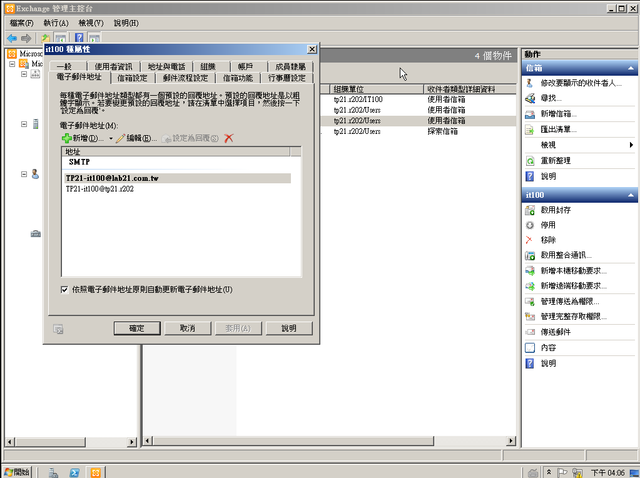Open the Action menu
Image resolution: width=640 pixels, height=478 pixels.
[x=56, y=23]
